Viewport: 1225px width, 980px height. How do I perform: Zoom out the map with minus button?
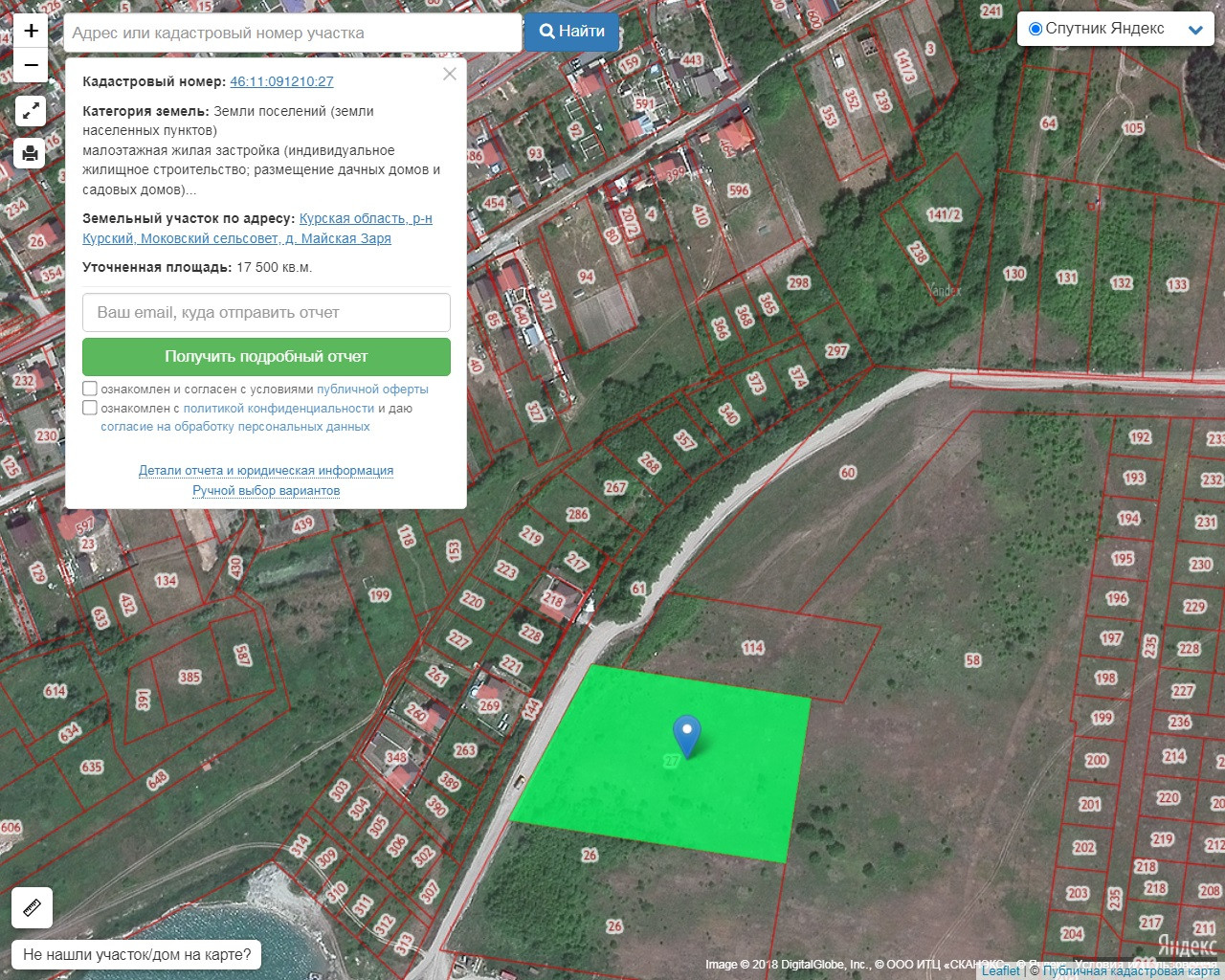[x=31, y=65]
